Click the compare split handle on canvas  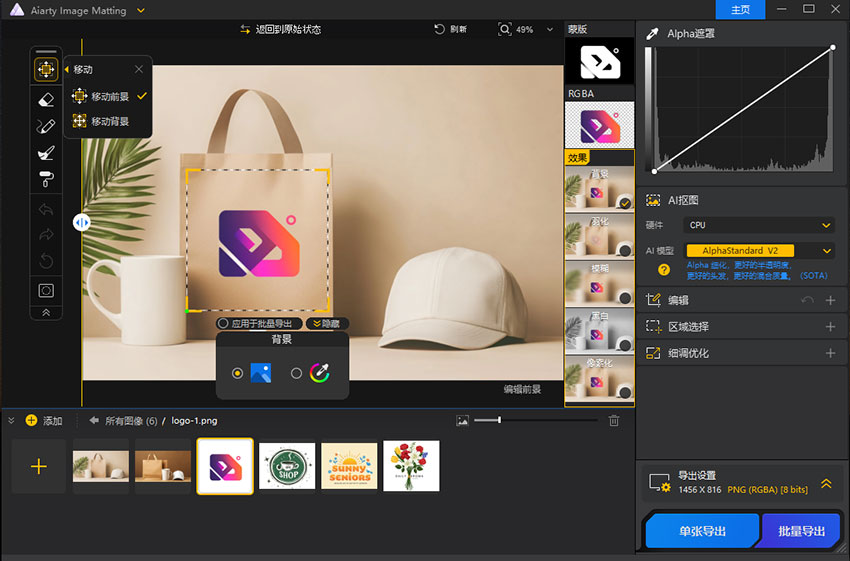[82, 222]
